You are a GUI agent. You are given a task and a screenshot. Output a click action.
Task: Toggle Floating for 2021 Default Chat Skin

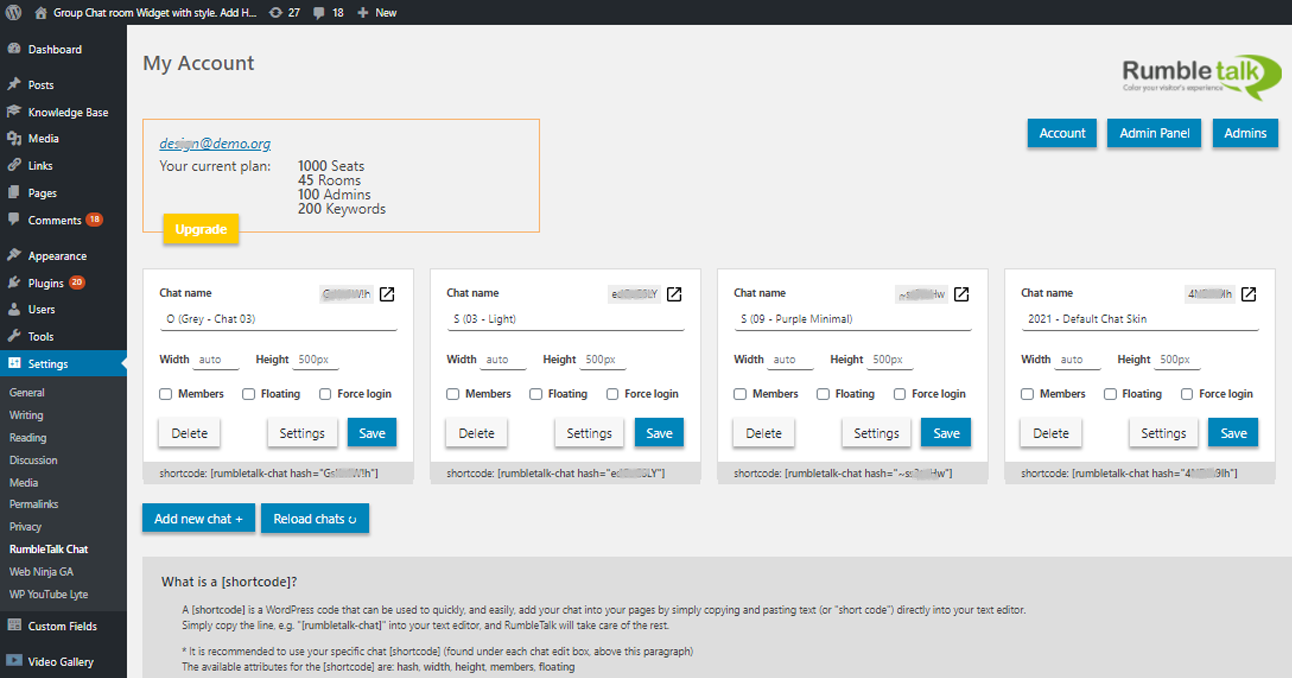point(1110,394)
